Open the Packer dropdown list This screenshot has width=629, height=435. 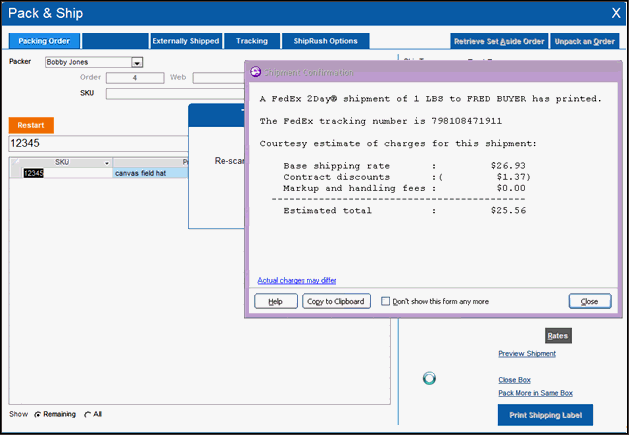click(x=137, y=62)
